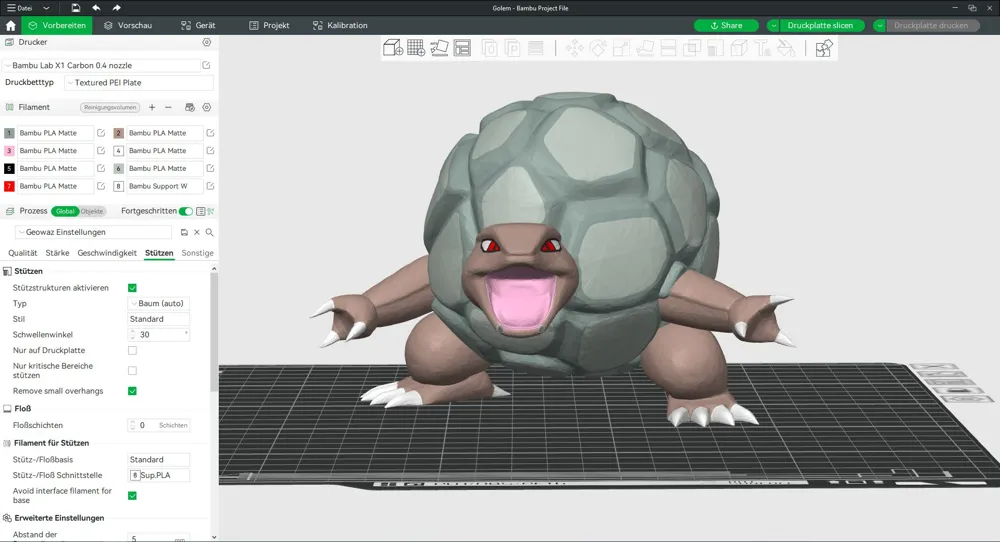
Task: Select the Cut tool in the 3D toolbar
Action: point(668,48)
